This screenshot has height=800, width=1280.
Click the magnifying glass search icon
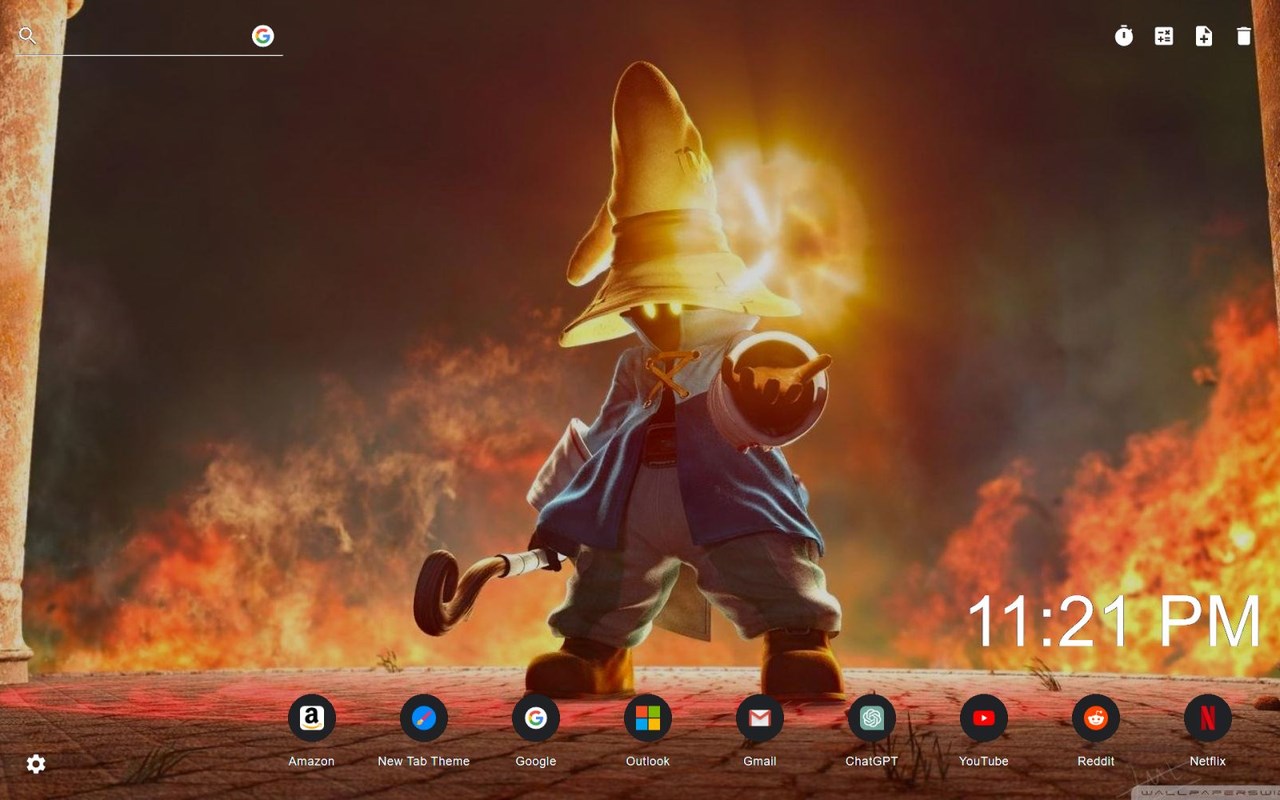click(28, 36)
